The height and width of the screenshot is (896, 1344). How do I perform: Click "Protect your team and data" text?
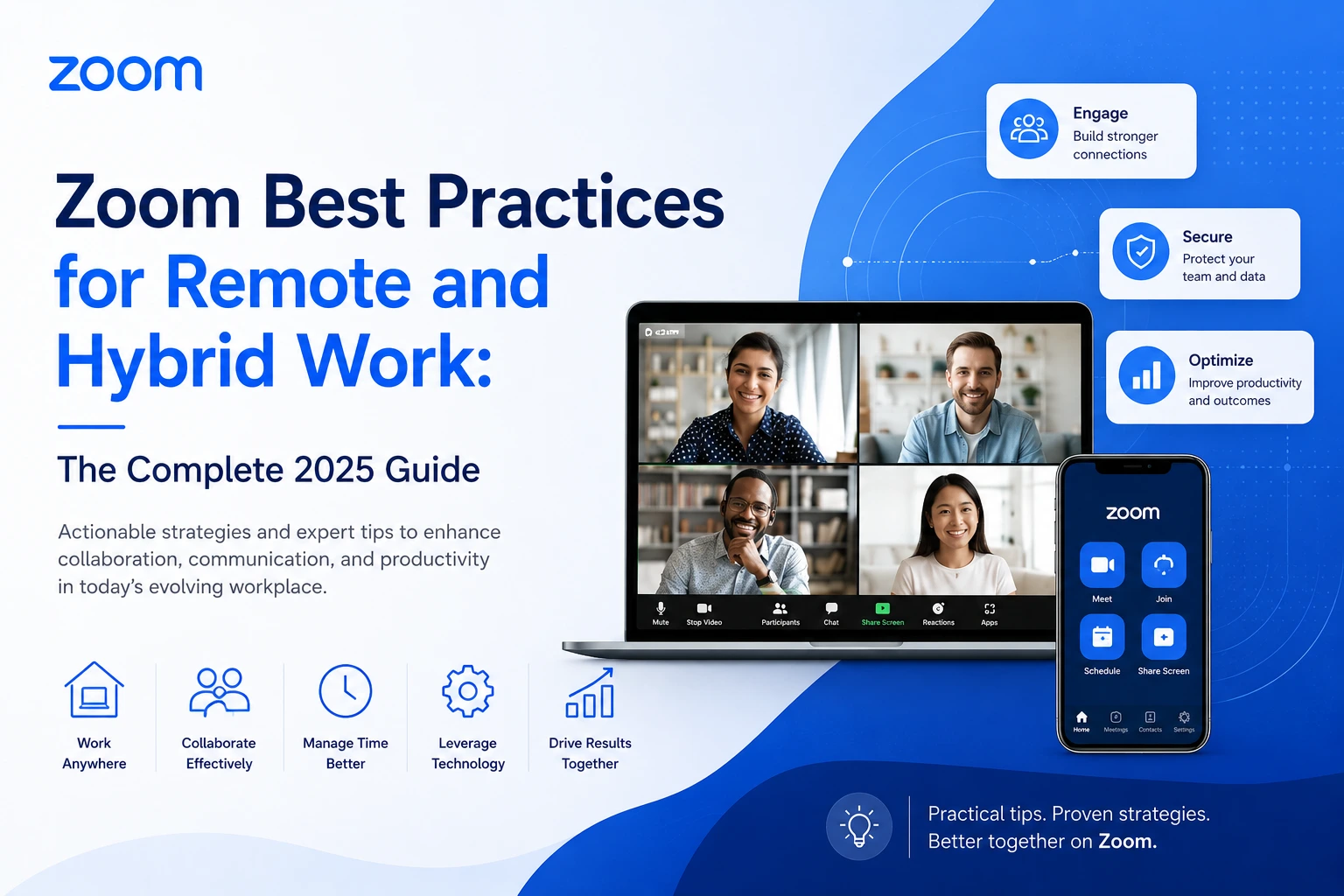point(1224,268)
